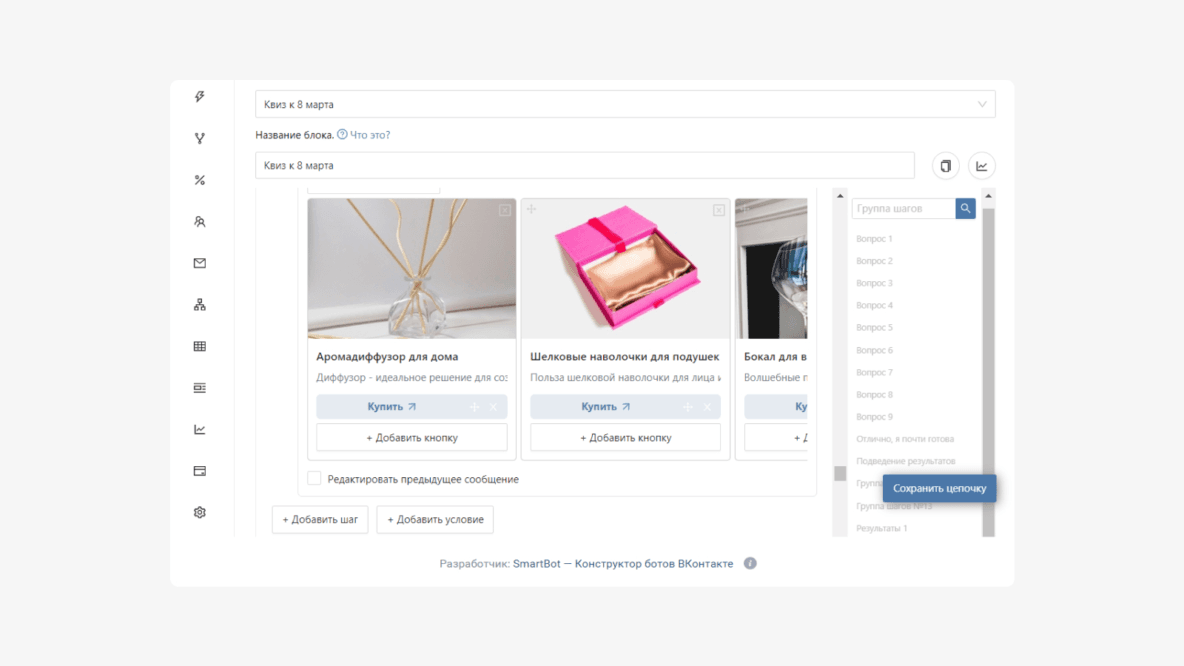Screen dimensions: 1184x666
Task: Click editor scrollbar up arrow
Action: 840,196
